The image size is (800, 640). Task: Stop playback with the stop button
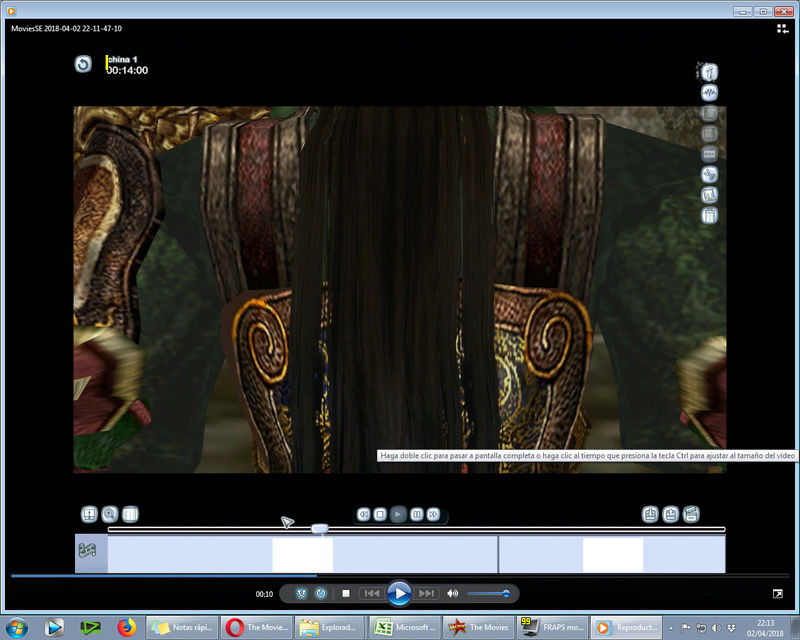(346, 594)
